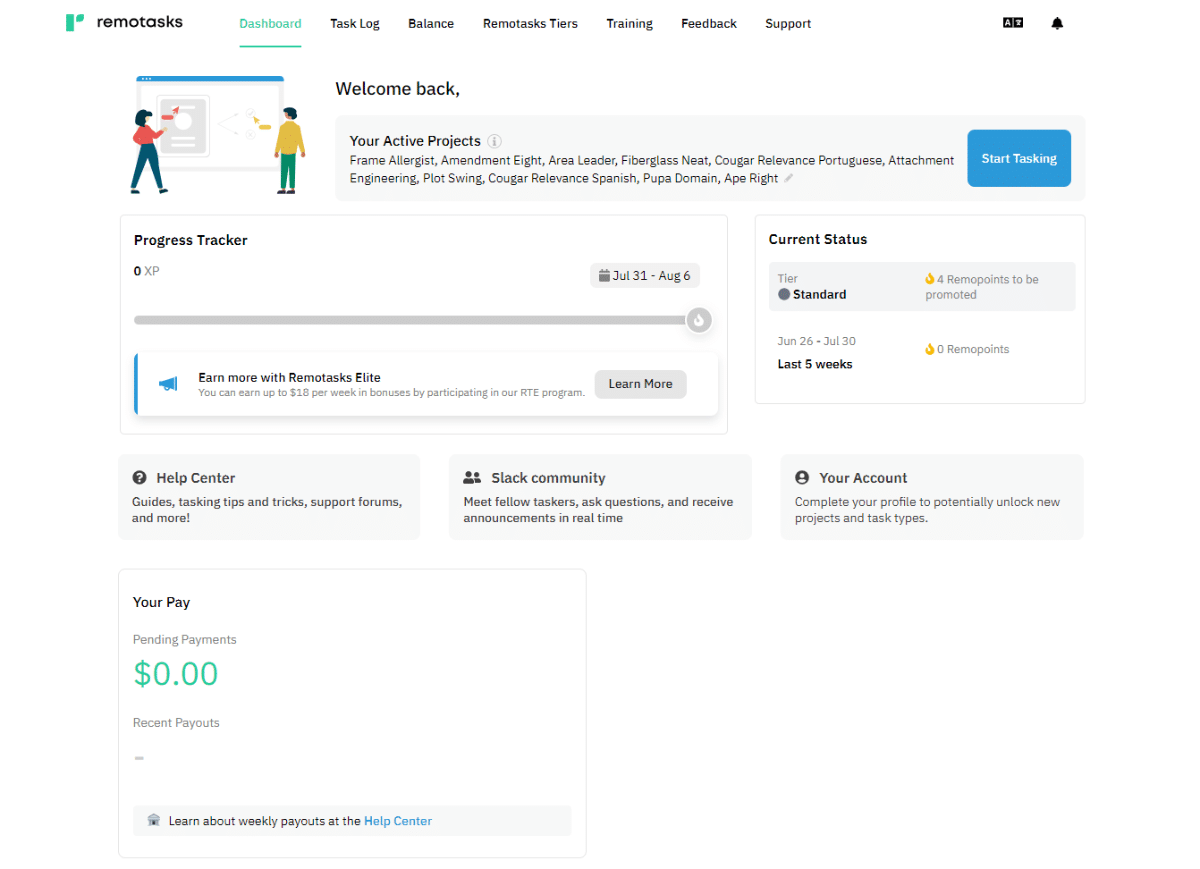Viewport: 1200px width, 869px height.
Task: Click the megaphone icon in Remotasks Elite banner
Action: (x=168, y=384)
